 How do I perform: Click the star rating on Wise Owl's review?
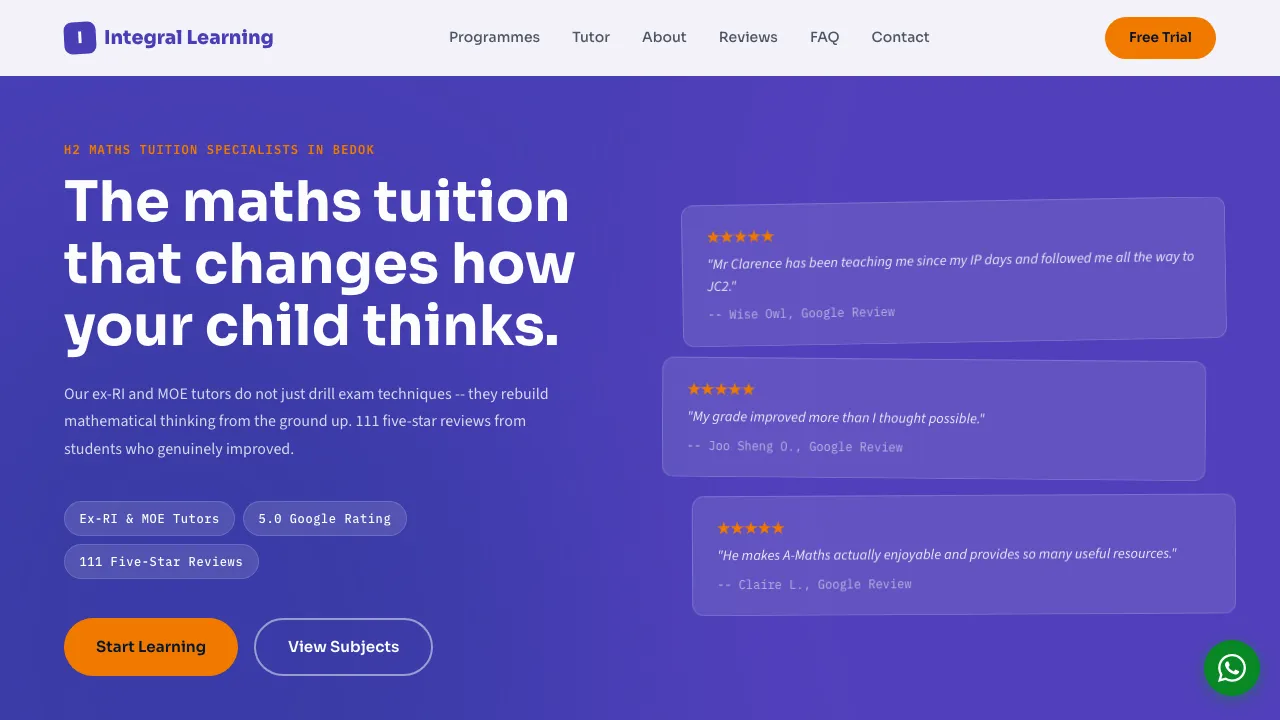[740, 236]
